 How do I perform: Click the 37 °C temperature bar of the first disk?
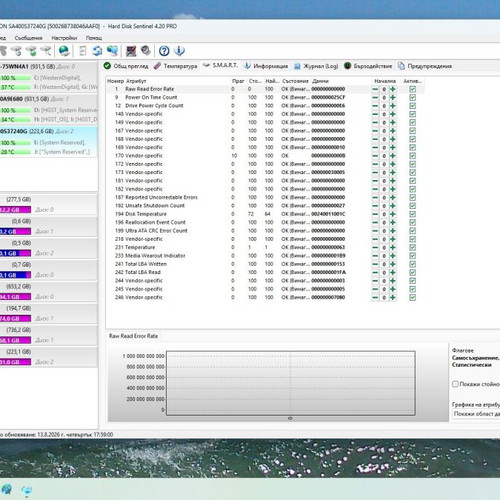(15, 87)
